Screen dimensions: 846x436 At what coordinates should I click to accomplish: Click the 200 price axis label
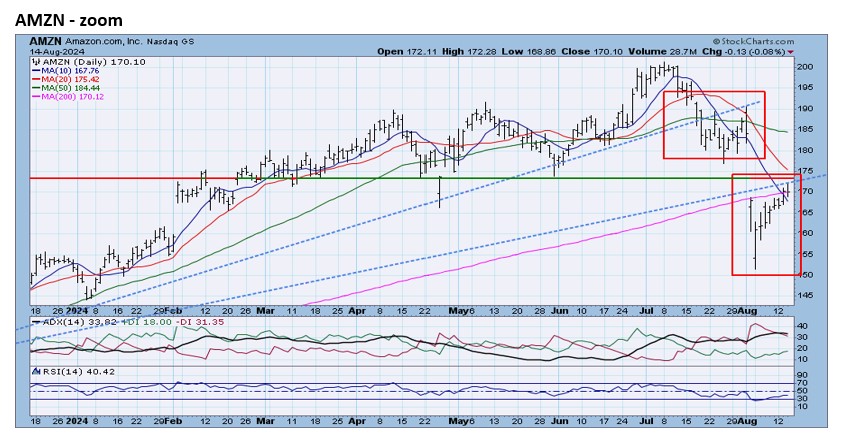pos(805,67)
